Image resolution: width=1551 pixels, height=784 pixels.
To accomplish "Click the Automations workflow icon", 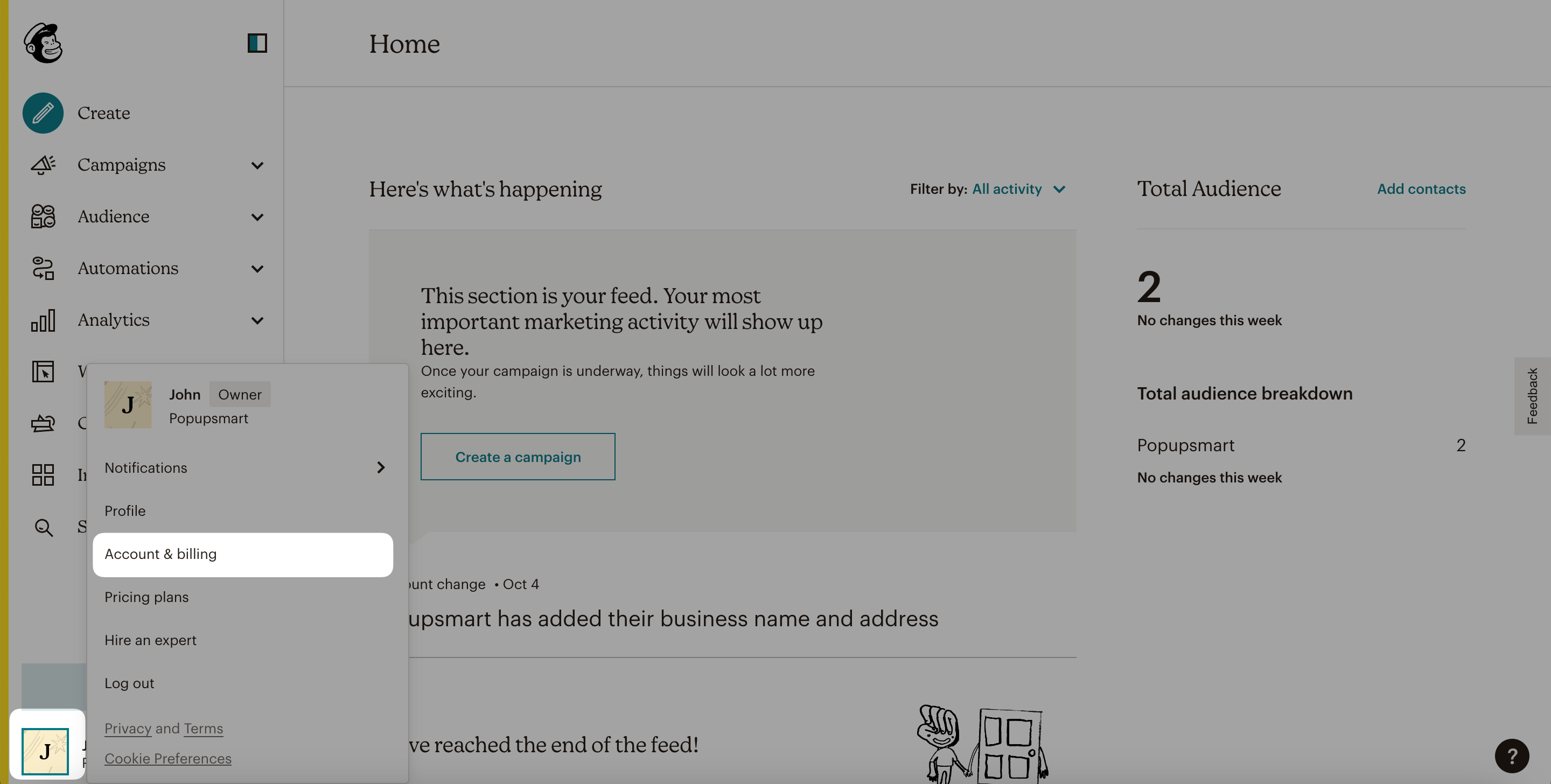I will [x=41, y=269].
